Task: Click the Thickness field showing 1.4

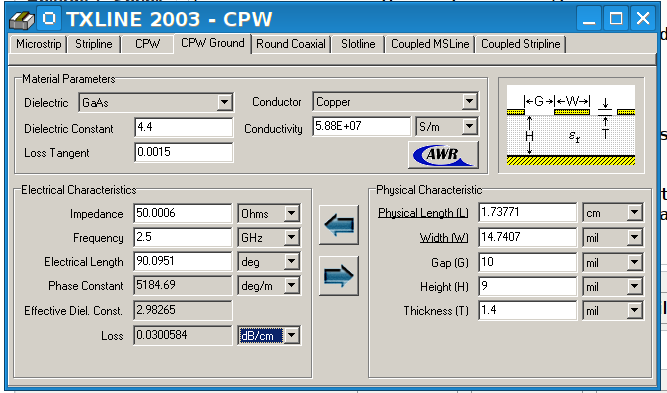Action: (x=527, y=310)
